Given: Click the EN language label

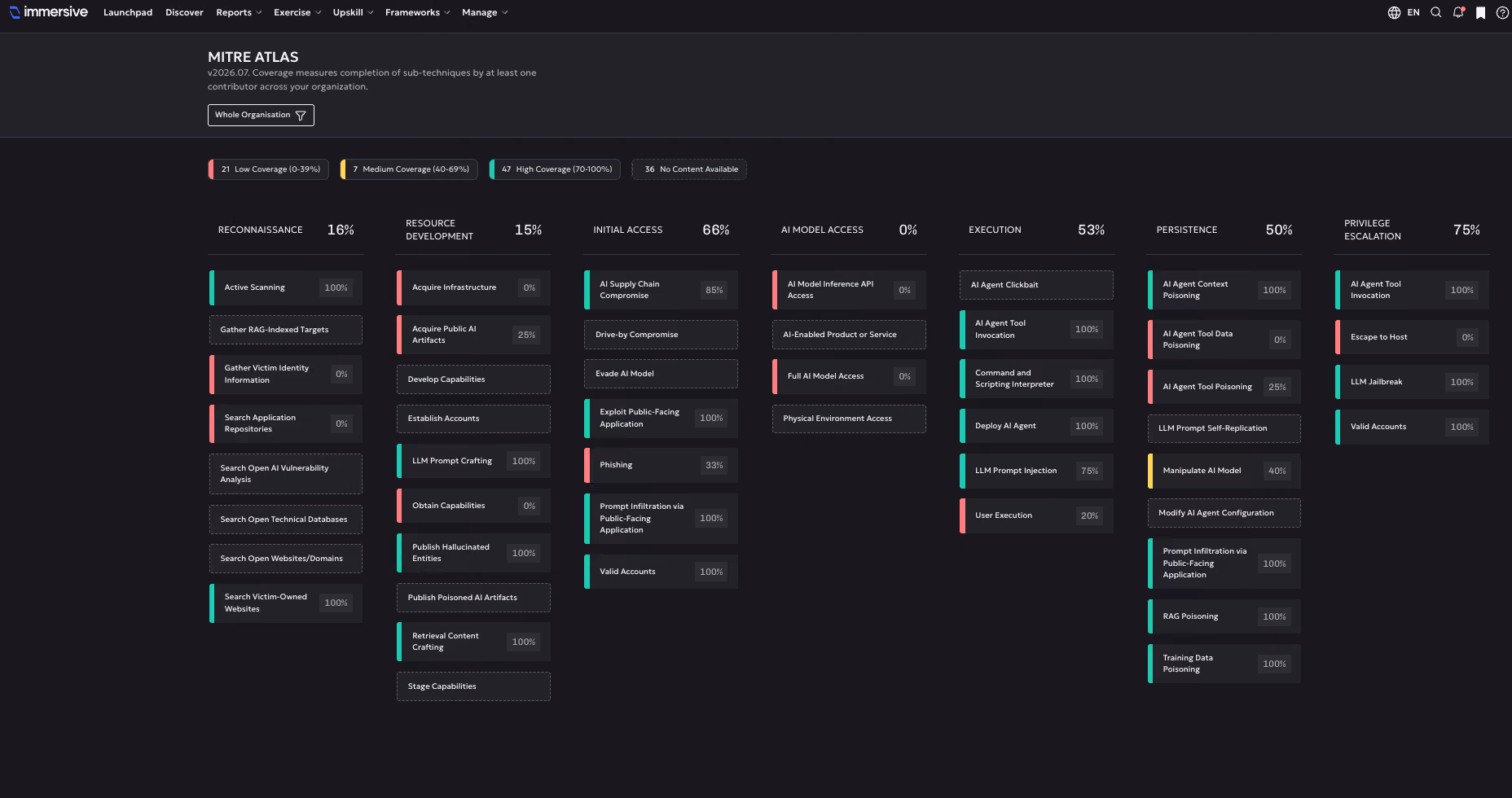Looking at the screenshot, I should 1413,12.
